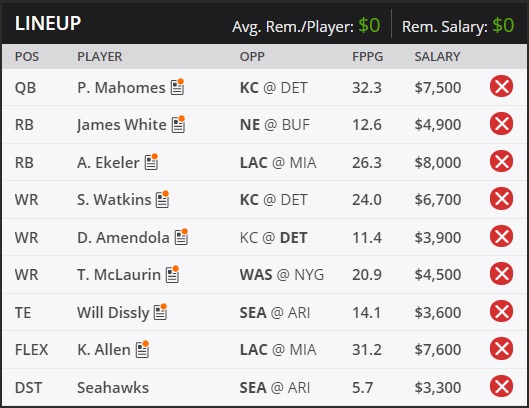
Task: Remove A. Ekeler from the lineup
Action: 501,161
